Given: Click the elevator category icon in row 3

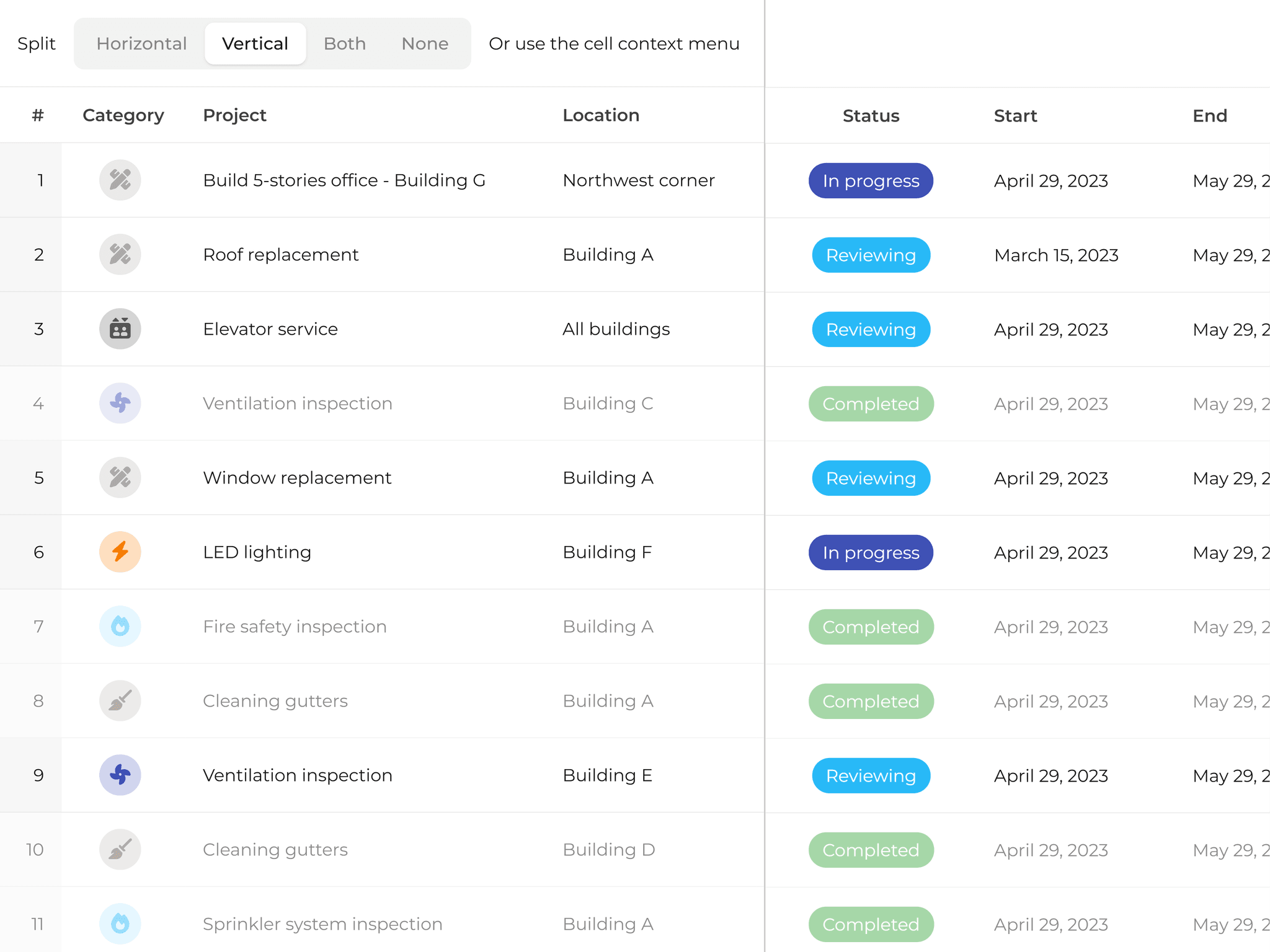Looking at the screenshot, I should [x=120, y=329].
